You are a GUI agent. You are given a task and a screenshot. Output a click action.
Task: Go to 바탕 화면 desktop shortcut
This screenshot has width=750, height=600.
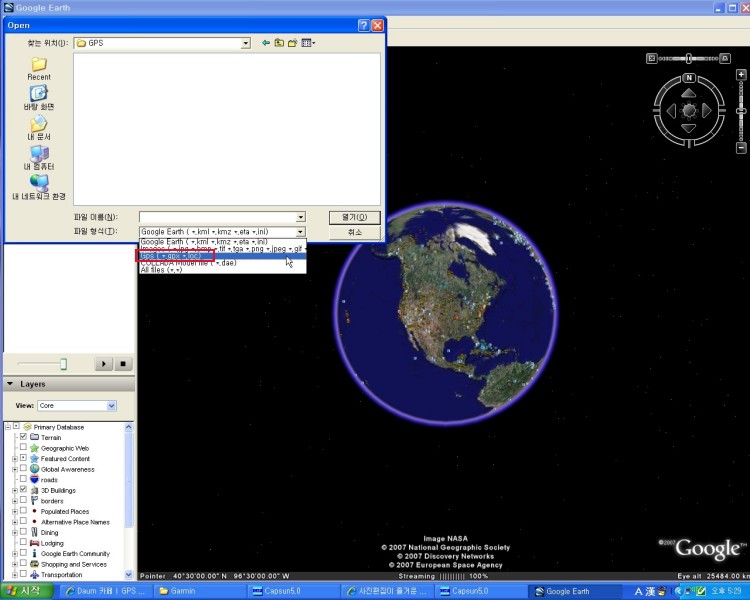(39, 98)
